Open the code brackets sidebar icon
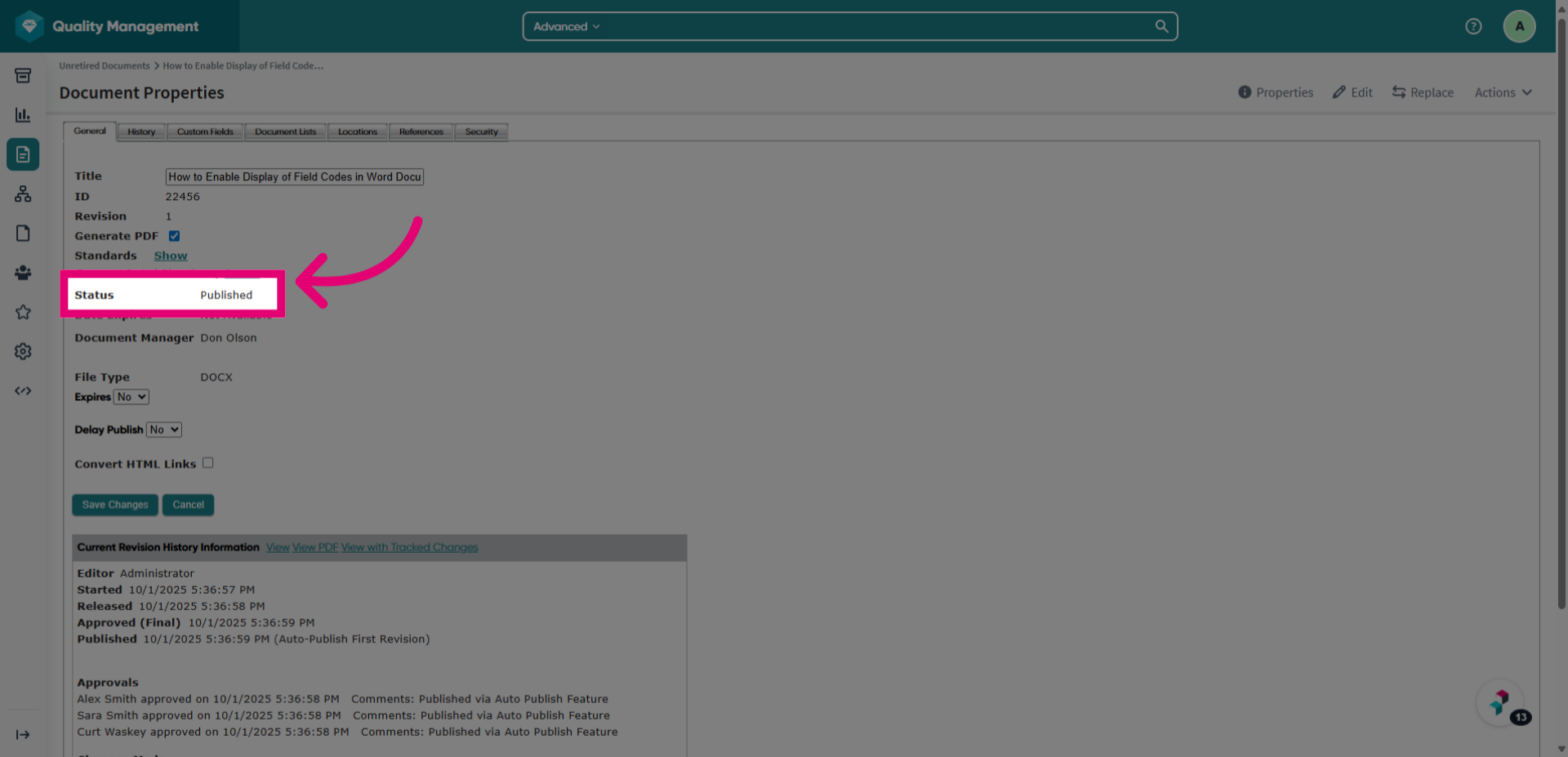 pos(23,391)
